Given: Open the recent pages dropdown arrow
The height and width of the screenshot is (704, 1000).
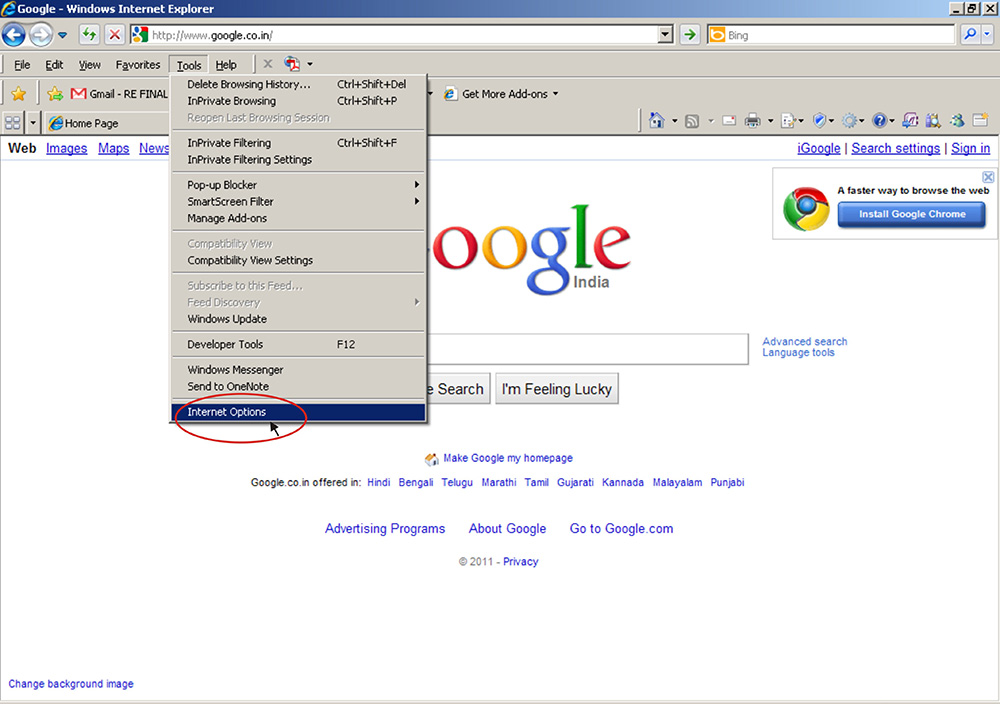Looking at the screenshot, I should (62, 35).
